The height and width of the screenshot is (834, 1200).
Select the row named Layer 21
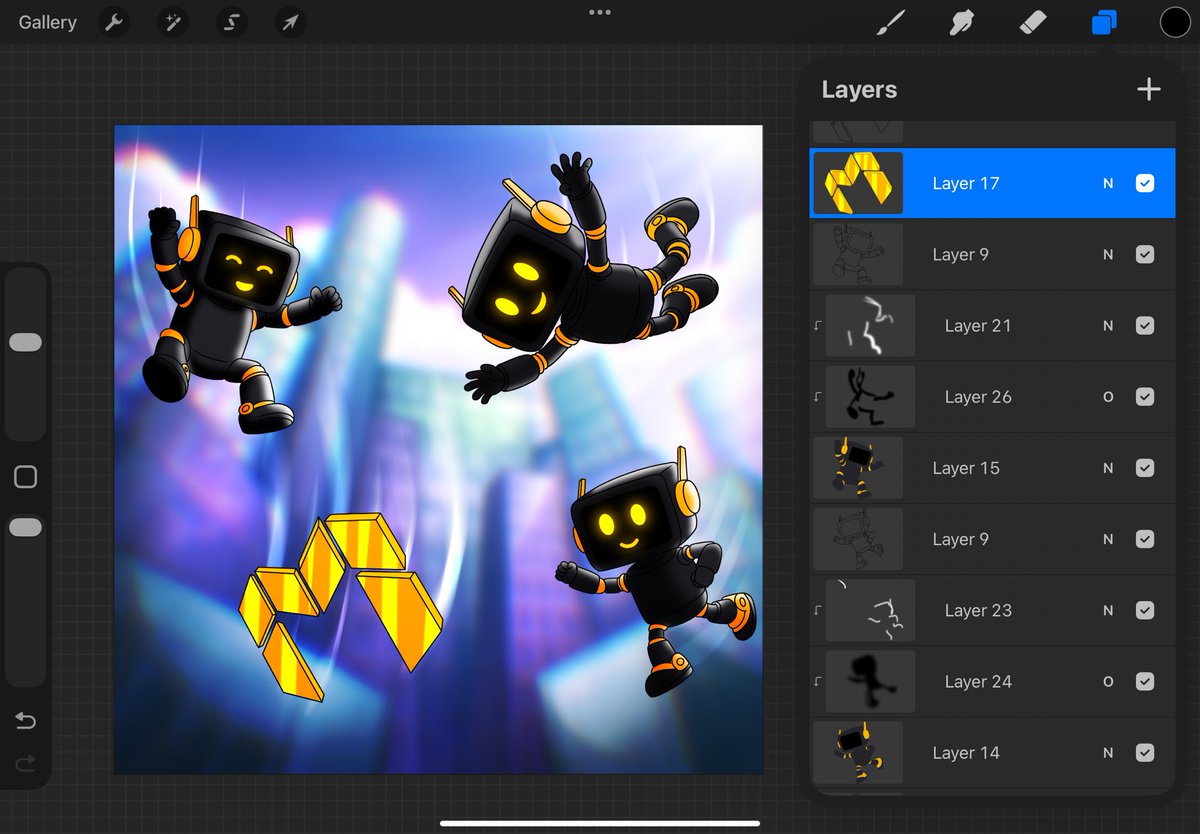(992, 326)
